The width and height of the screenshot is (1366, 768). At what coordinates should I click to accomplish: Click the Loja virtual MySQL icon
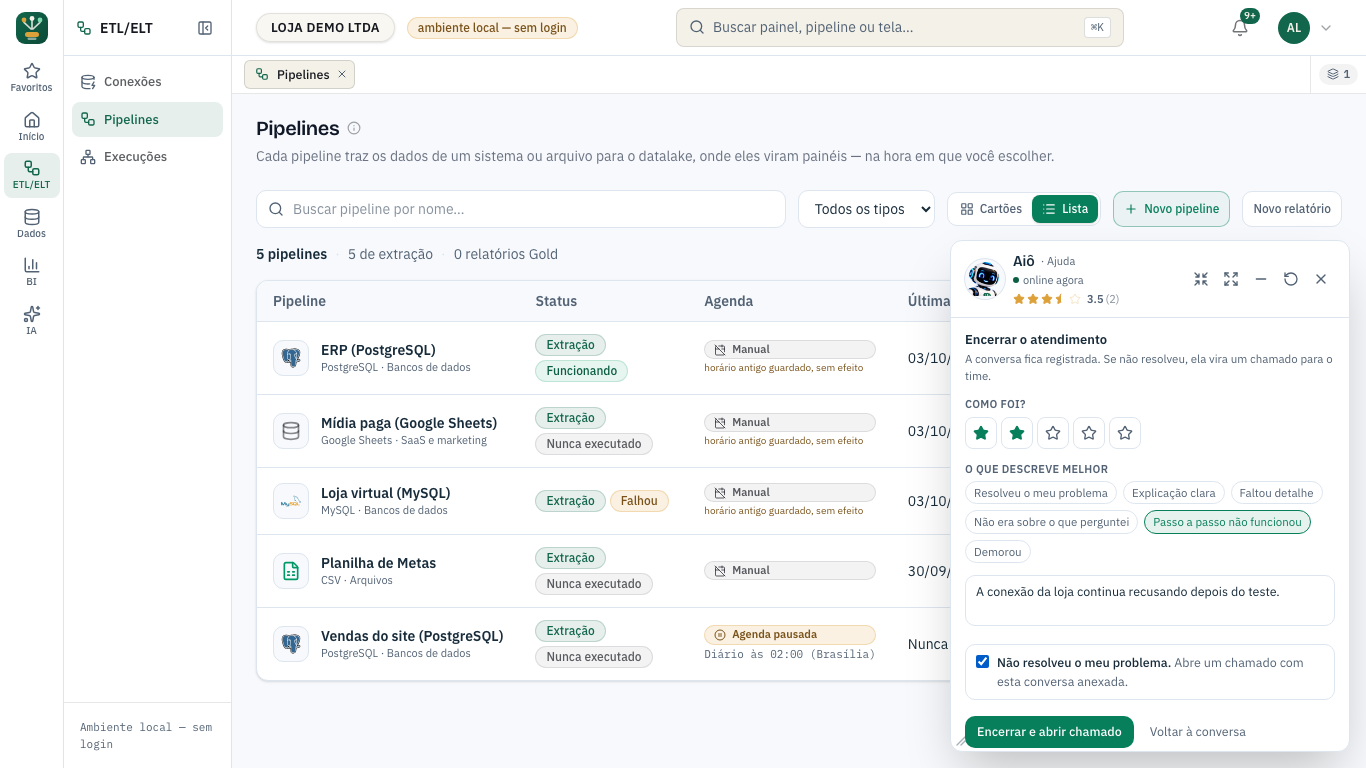coord(291,501)
